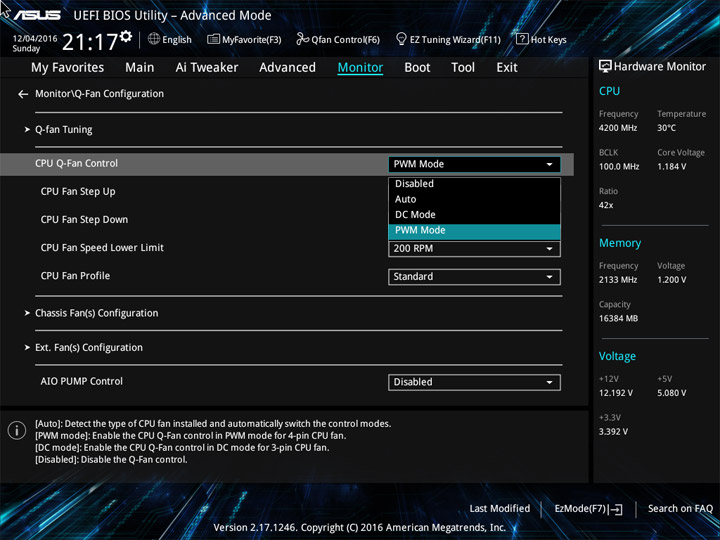This screenshot has height=540, width=720.
Task: Choose Auto in the Q-Fan dropdown list
Action: pos(474,199)
